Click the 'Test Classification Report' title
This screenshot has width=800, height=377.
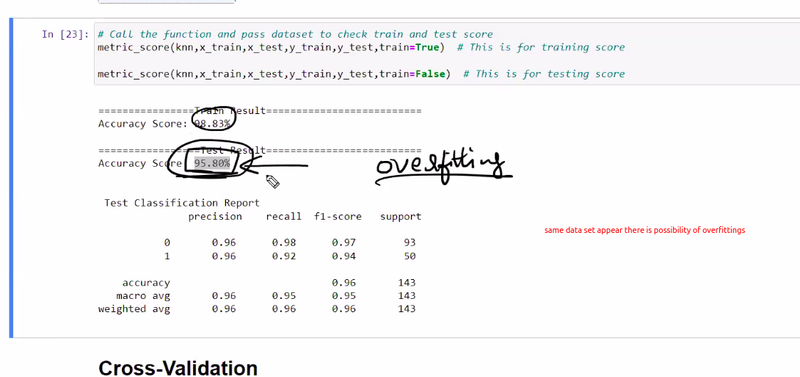pos(182,203)
